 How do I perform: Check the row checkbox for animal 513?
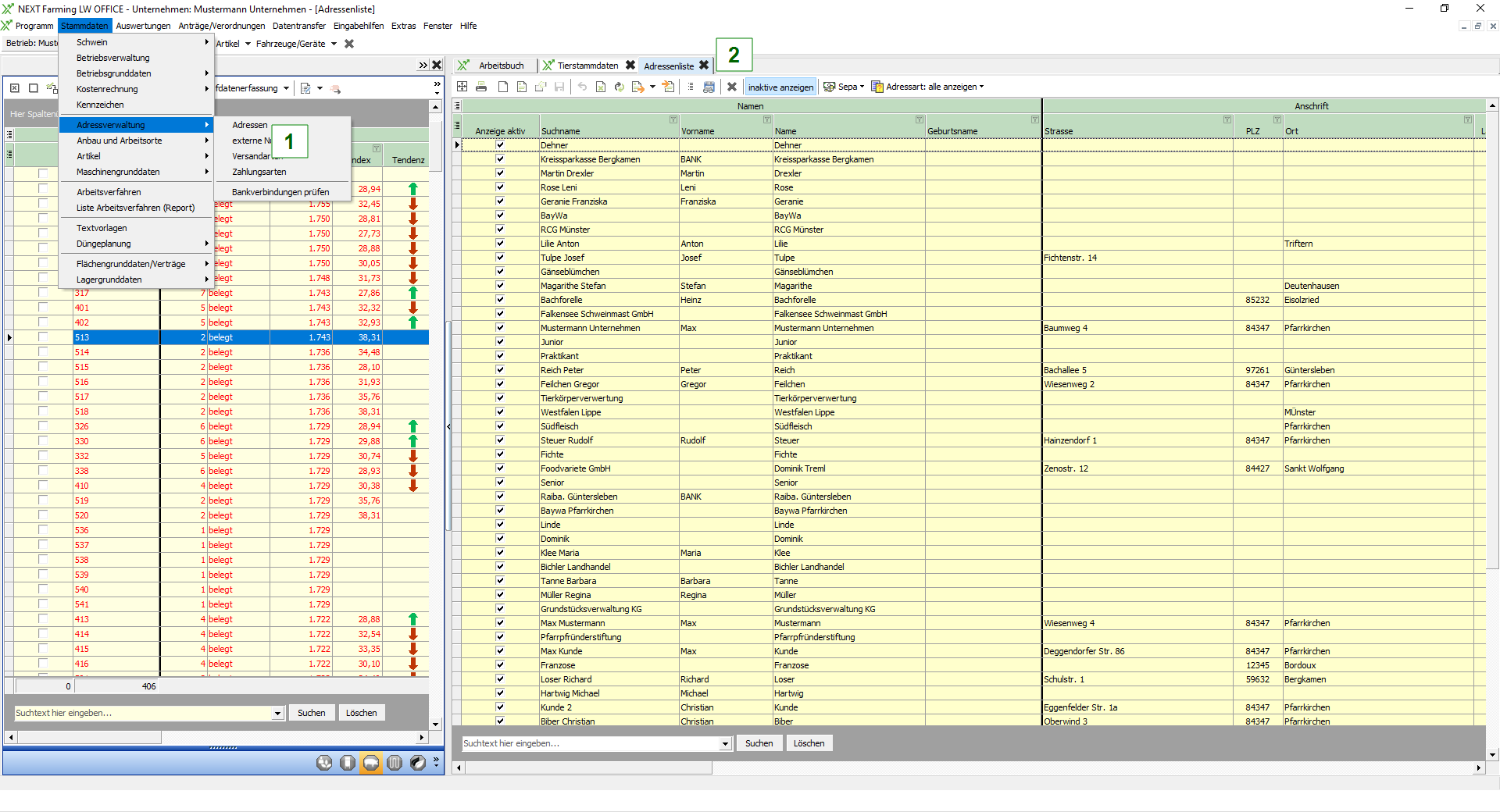pyautogui.click(x=43, y=337)
